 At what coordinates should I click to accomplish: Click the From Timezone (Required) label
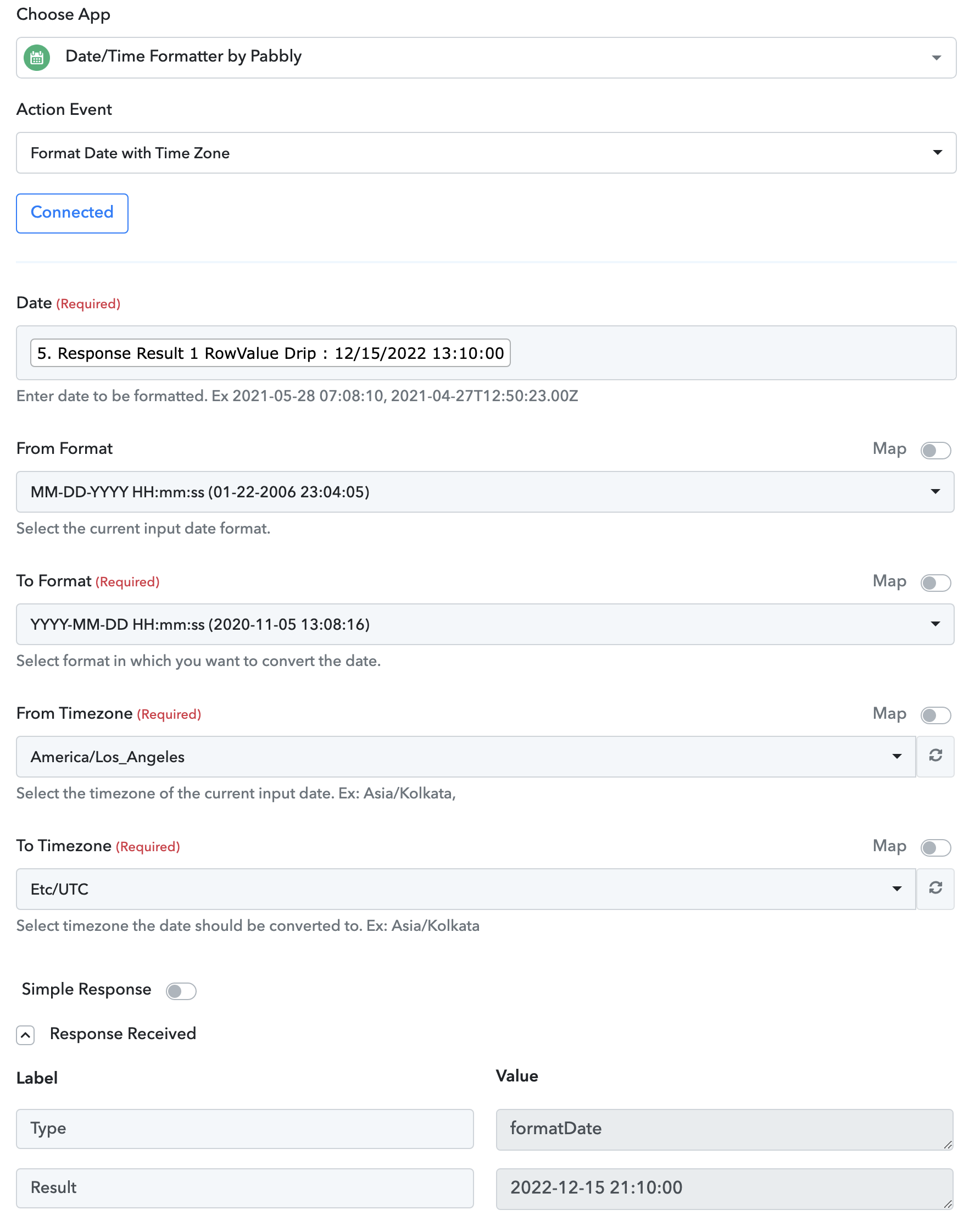(x=109, y=714)
